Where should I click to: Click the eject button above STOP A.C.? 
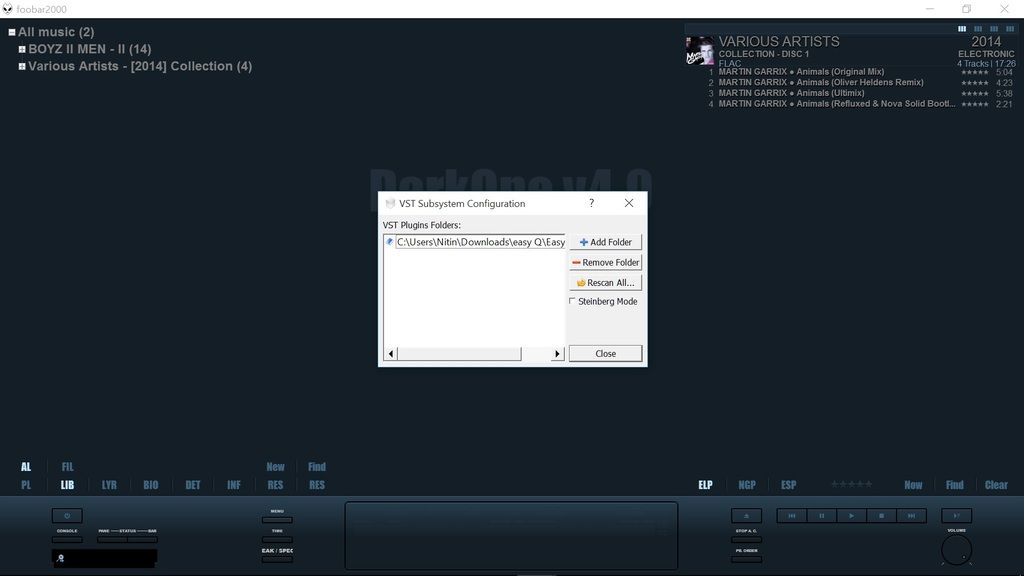click(x=746, y=516)
